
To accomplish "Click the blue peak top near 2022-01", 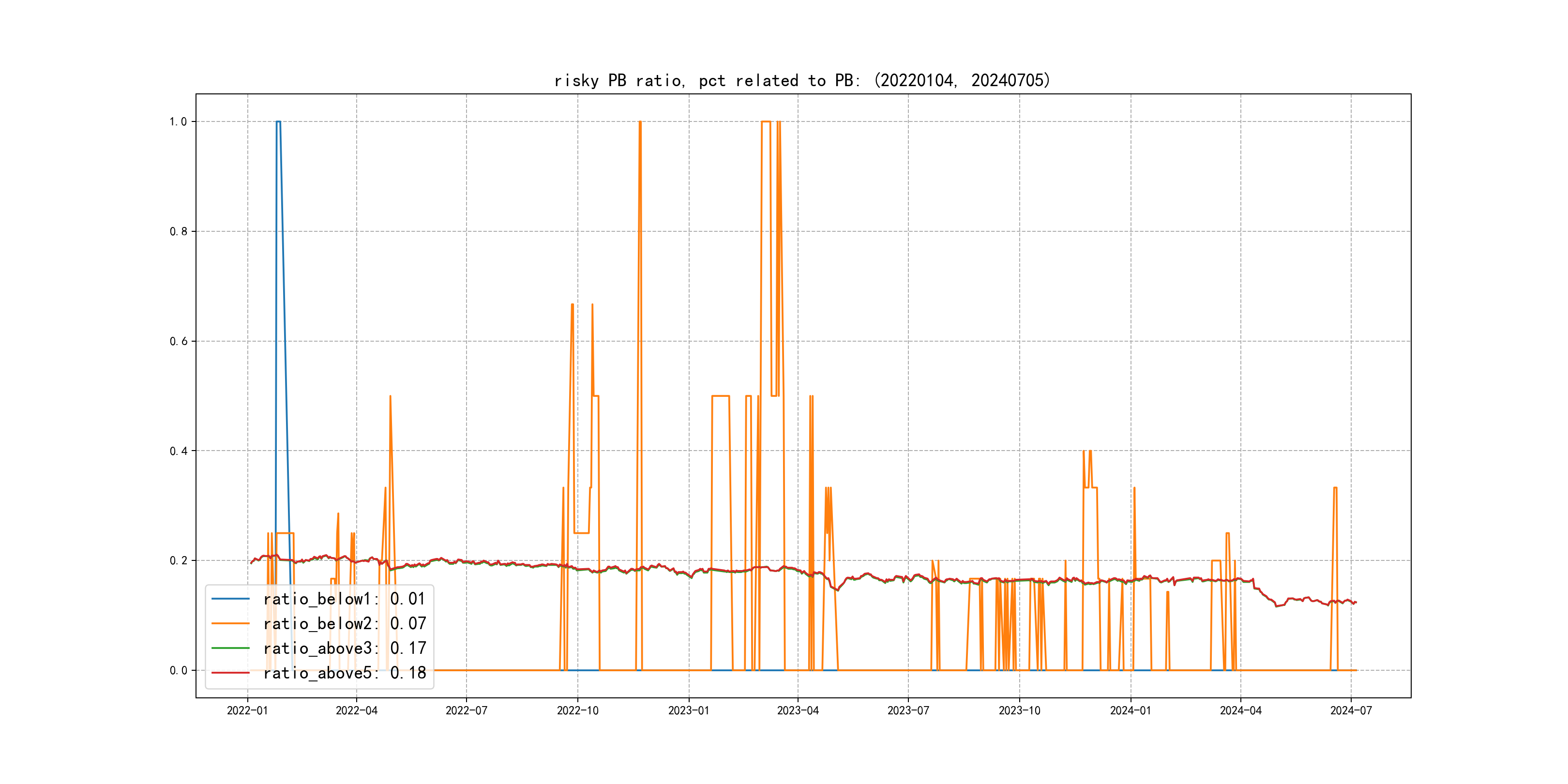I will pos(278,122).
